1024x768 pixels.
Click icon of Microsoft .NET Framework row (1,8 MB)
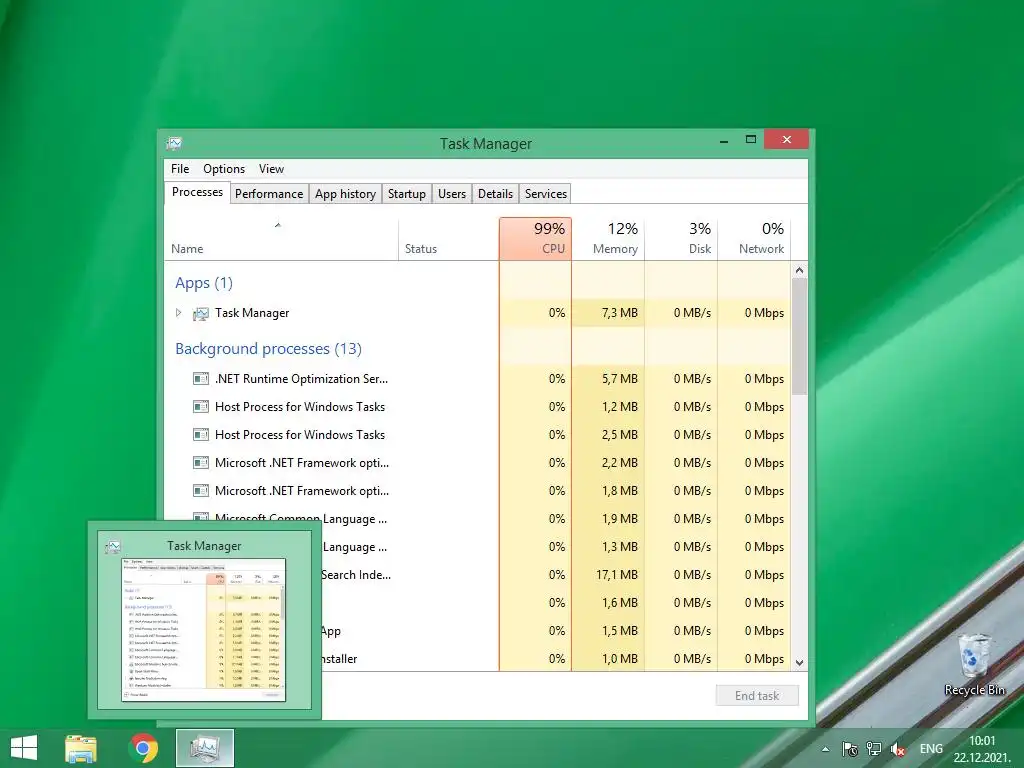tap(200, 490)
